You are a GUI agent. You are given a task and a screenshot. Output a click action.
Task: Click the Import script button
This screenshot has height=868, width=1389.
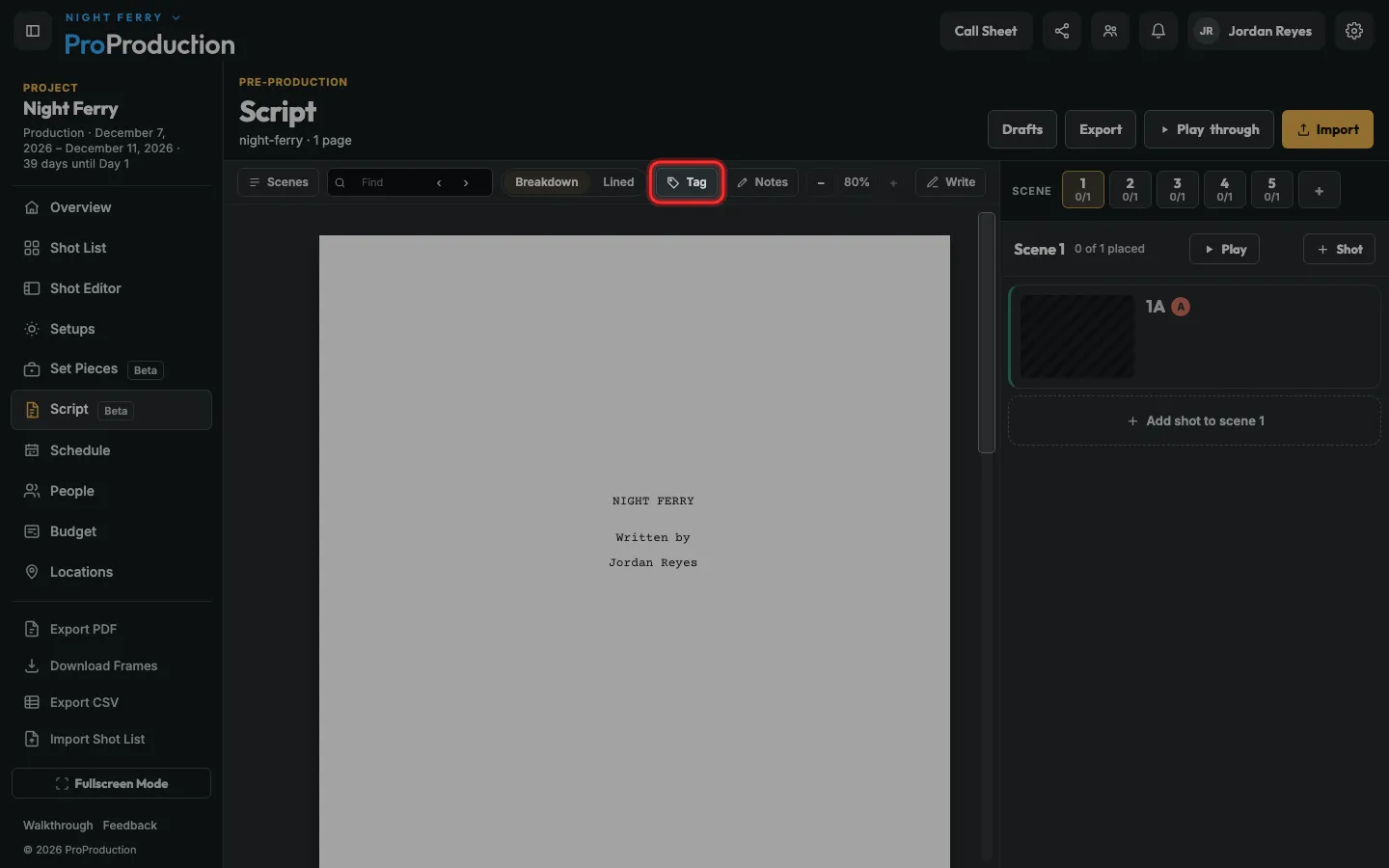point(1327,129)
